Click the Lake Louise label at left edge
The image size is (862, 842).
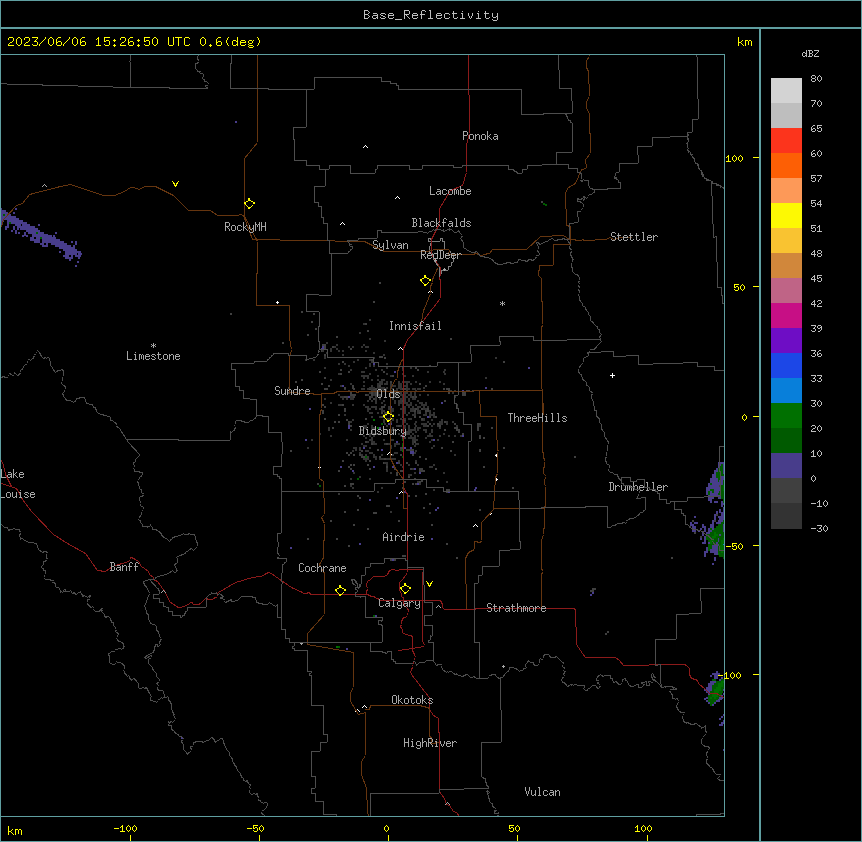[18, 484]
